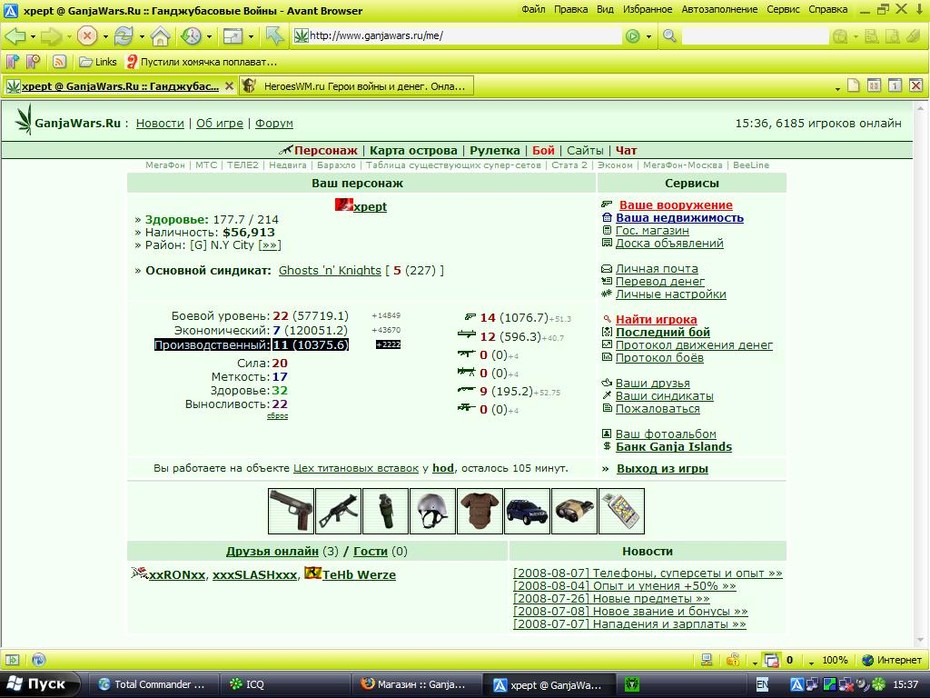Close the xpept GanjaWars tab
The image size is (930, 698).
229,86
